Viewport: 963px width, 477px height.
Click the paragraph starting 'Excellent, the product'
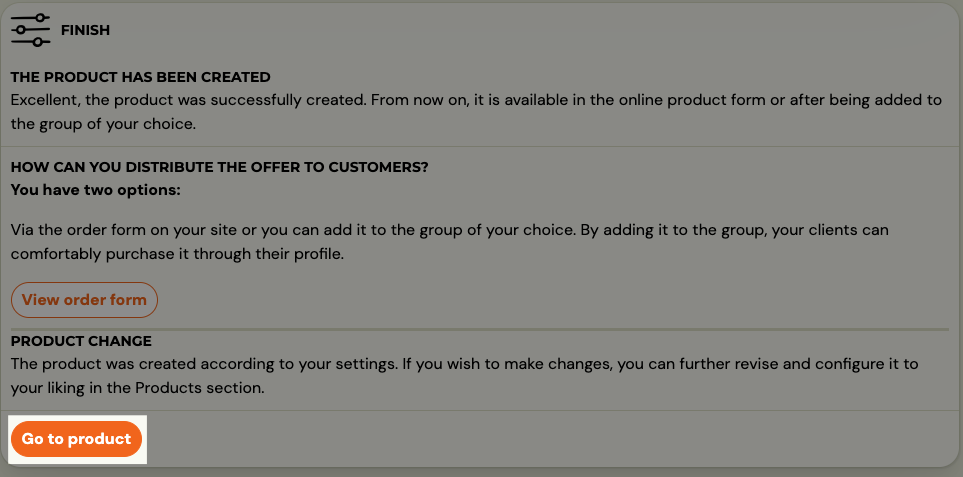(x=476, y=112)
